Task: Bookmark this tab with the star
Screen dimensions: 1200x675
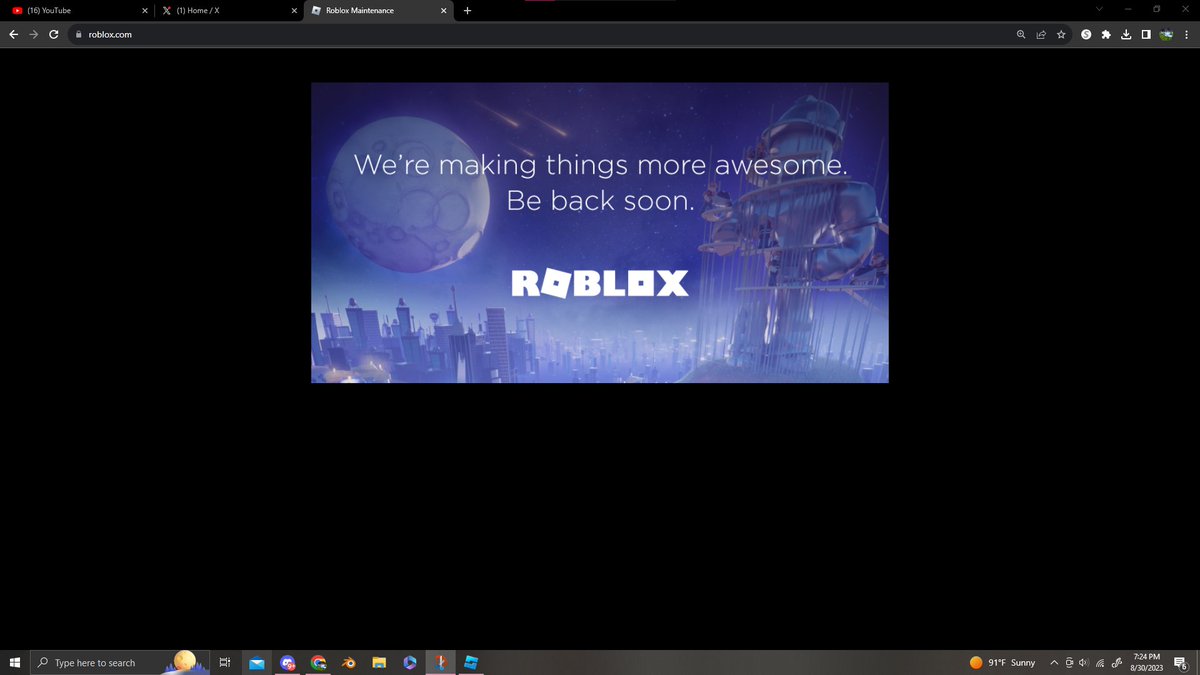Action: click(x=1061, y=34)
